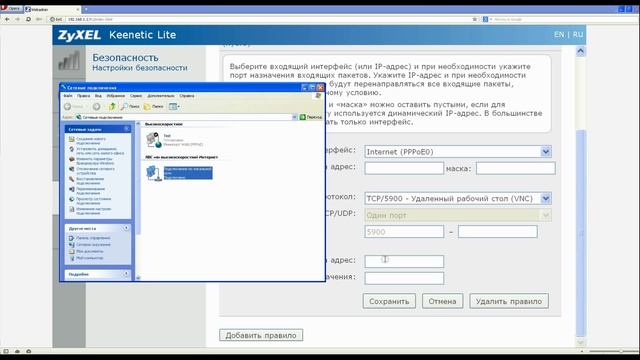This screenshot has width=640, height=360.
Task: Click the redirect IP address input field
Action: [x=404, y=261]
